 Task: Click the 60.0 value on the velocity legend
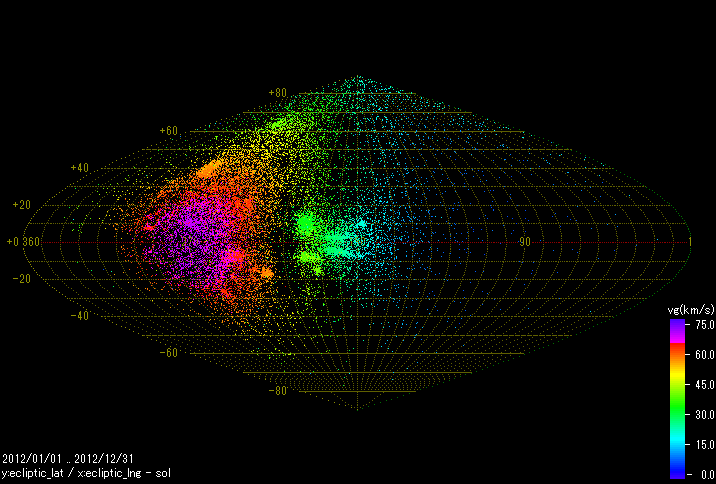coord(705,355)
